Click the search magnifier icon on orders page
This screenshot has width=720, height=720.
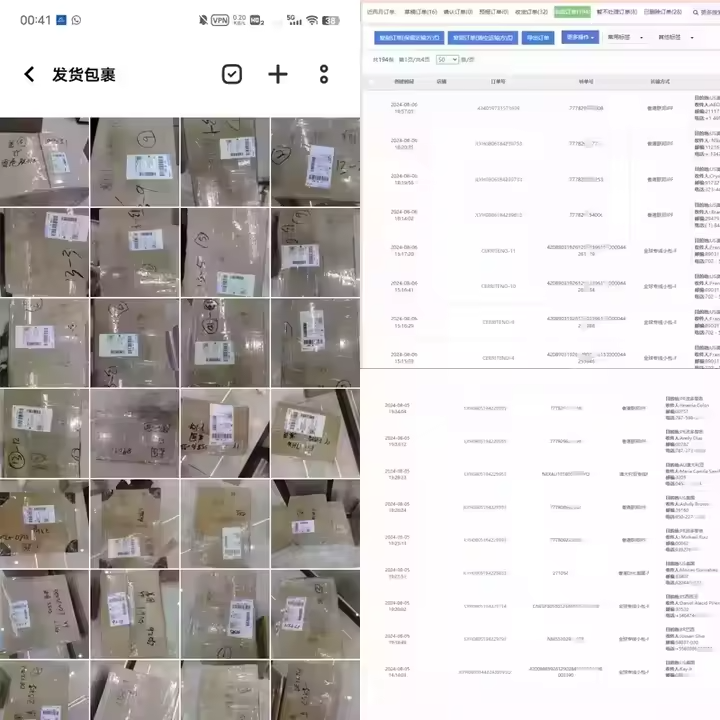pos(695,12)
